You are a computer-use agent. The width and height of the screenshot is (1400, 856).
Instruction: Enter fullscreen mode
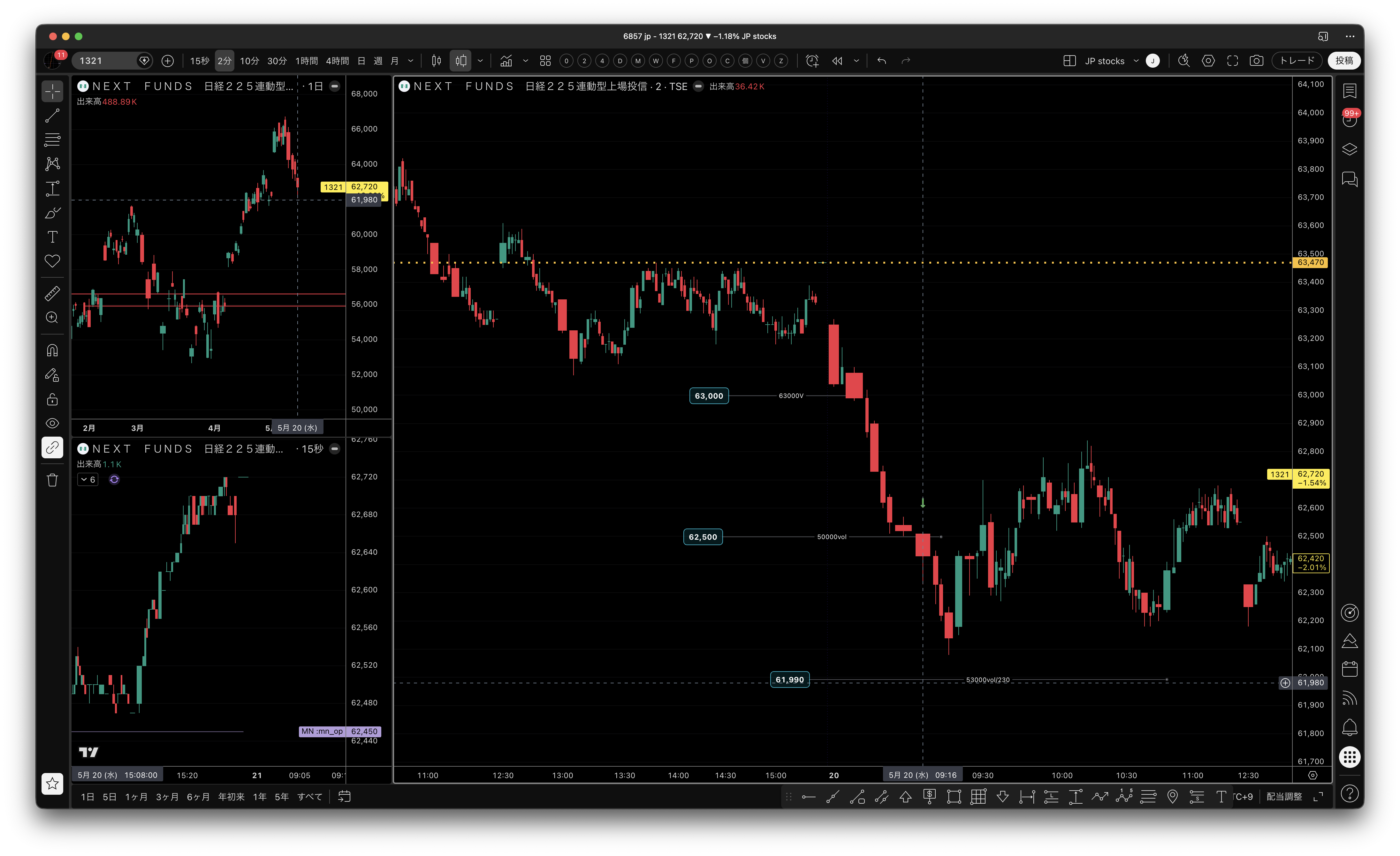click(x=1232, y=61)
